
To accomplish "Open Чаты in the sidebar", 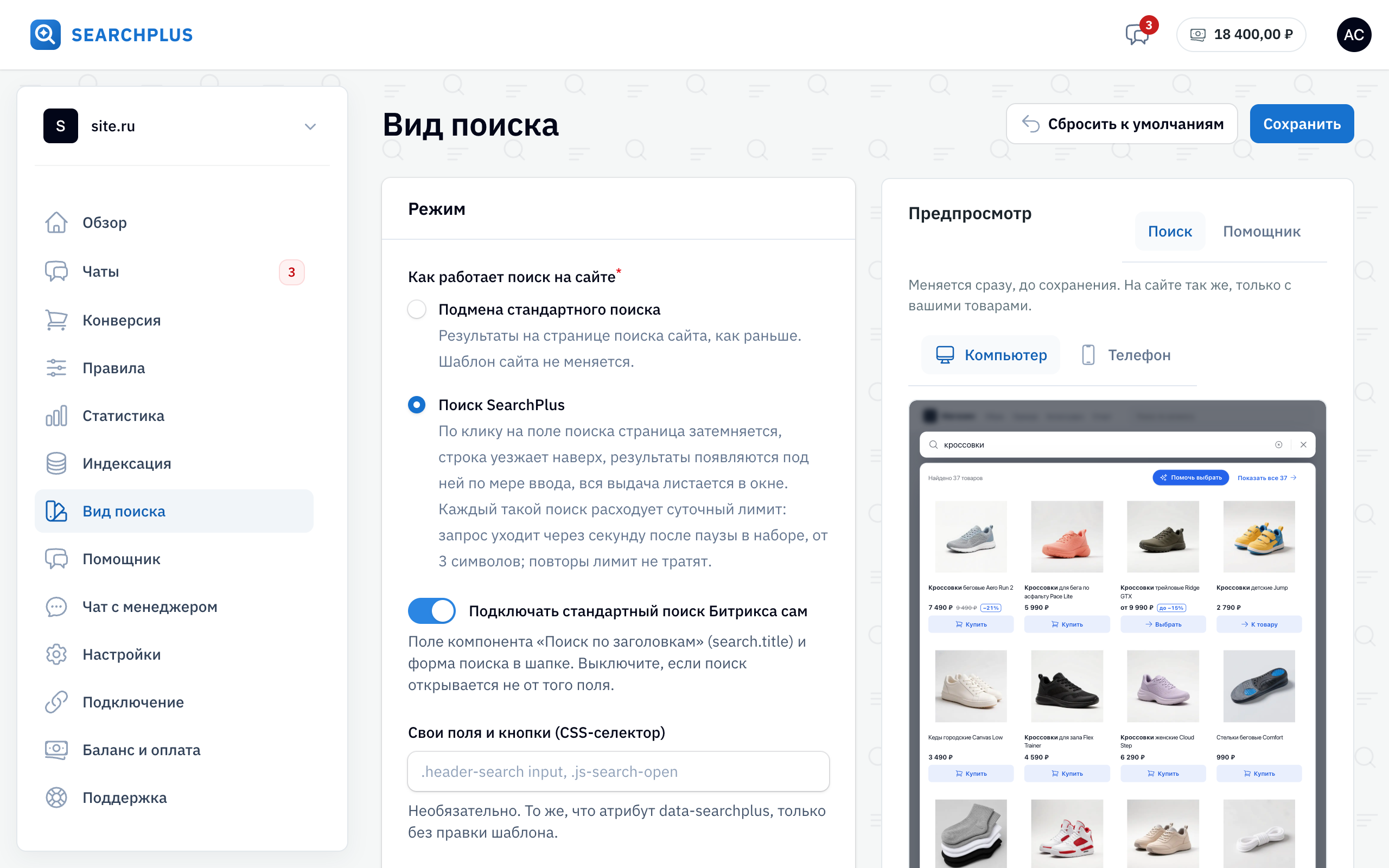I will coord(174,272).
